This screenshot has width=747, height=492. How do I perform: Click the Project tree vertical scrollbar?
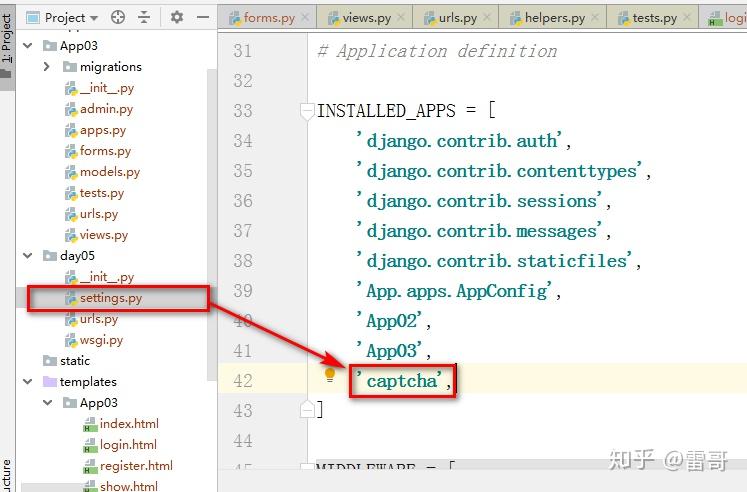(212, 224)
